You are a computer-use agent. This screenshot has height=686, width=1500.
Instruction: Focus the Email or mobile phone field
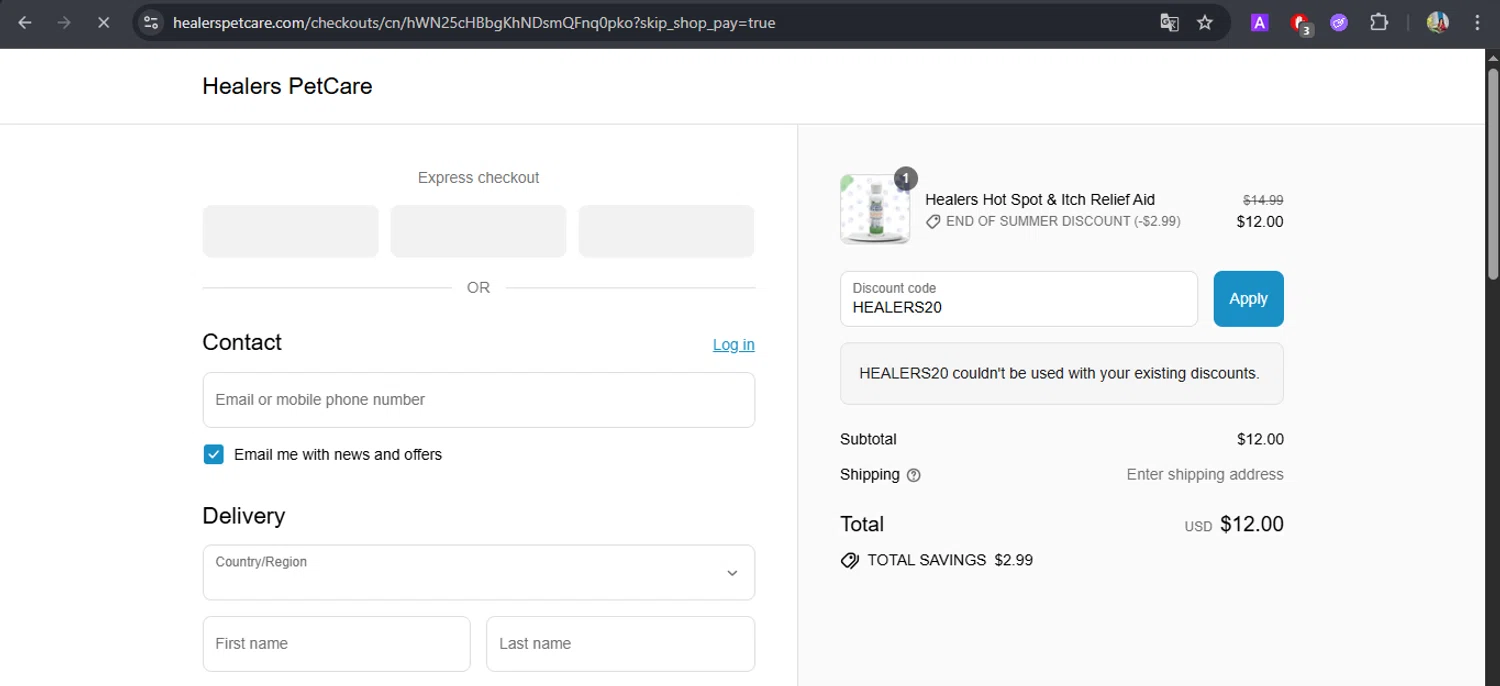point(479,400)
